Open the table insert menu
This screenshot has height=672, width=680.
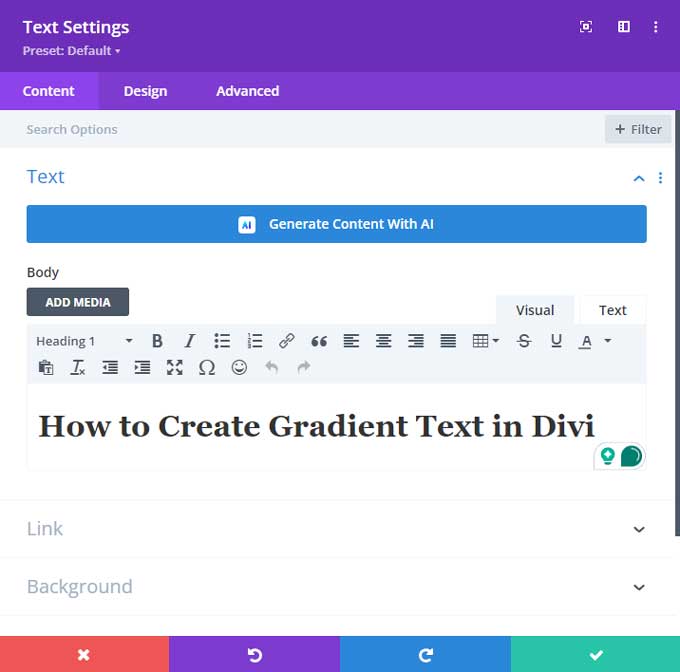[485, 341]
